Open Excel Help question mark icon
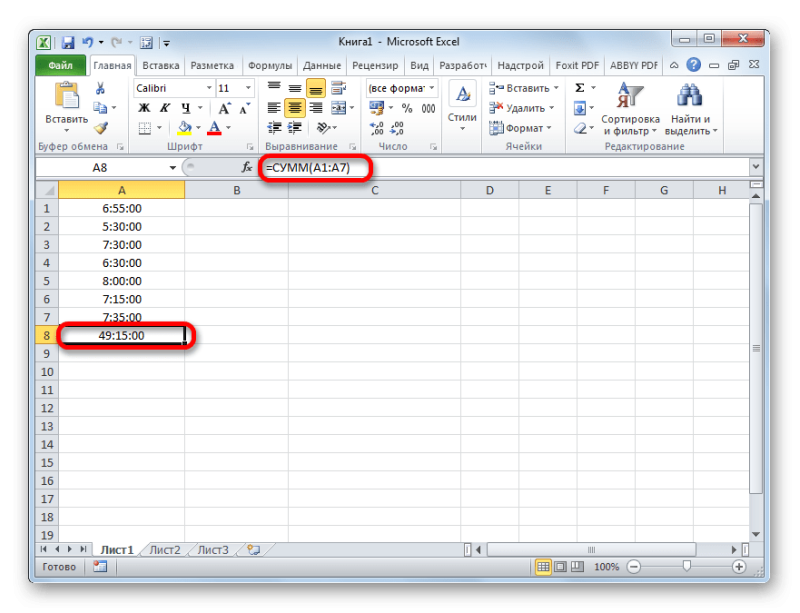 click(693, 65)
